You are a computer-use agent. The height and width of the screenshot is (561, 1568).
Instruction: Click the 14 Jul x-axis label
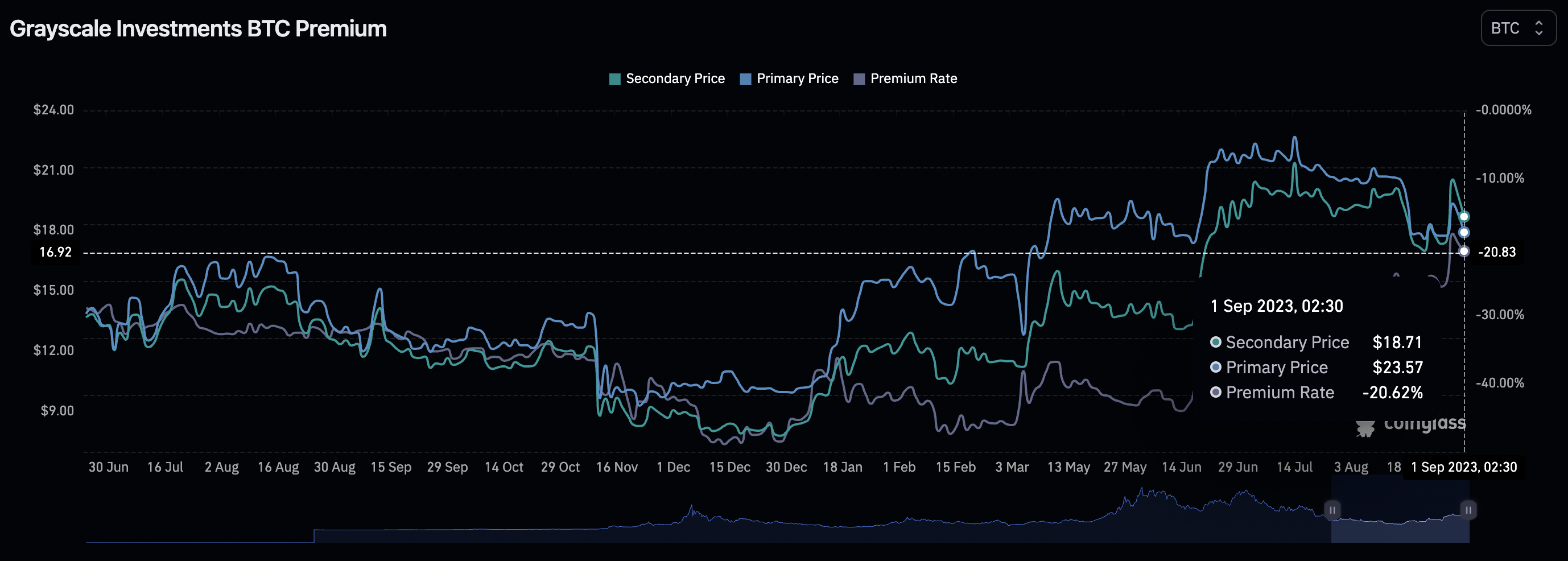click(x=1294, y=467)
